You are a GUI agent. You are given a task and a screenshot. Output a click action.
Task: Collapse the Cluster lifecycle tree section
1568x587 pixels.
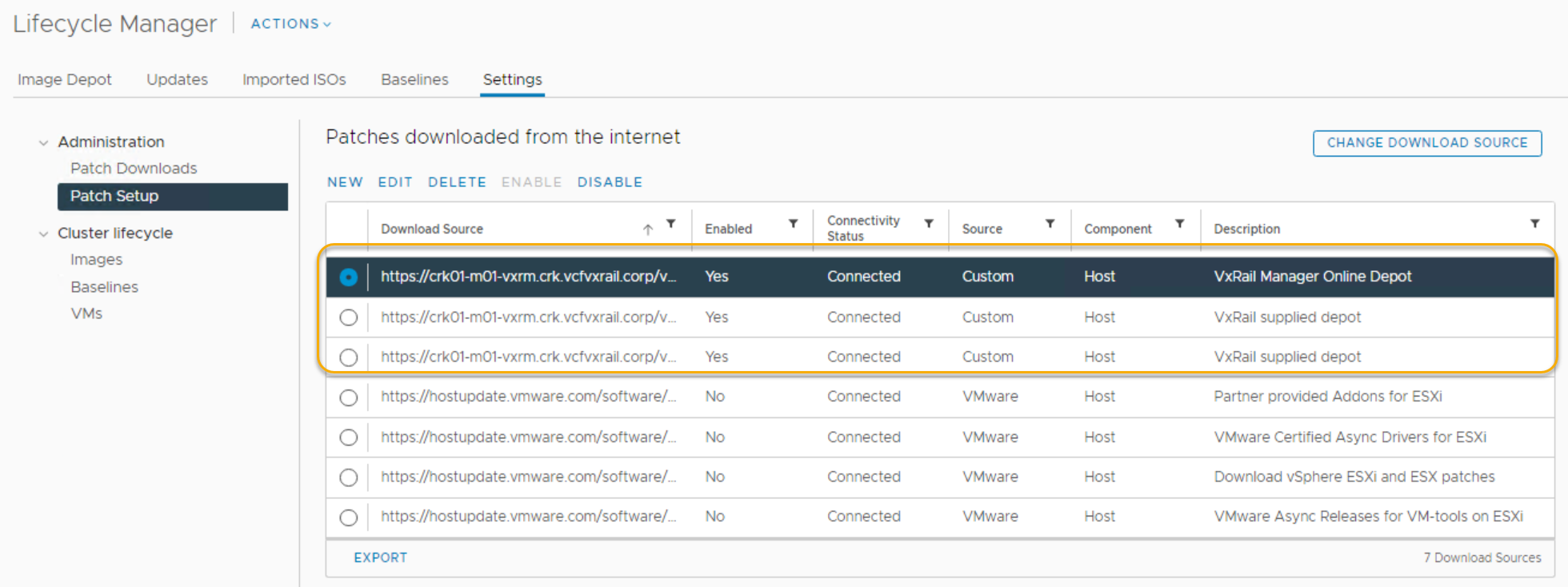click(43, 234)
